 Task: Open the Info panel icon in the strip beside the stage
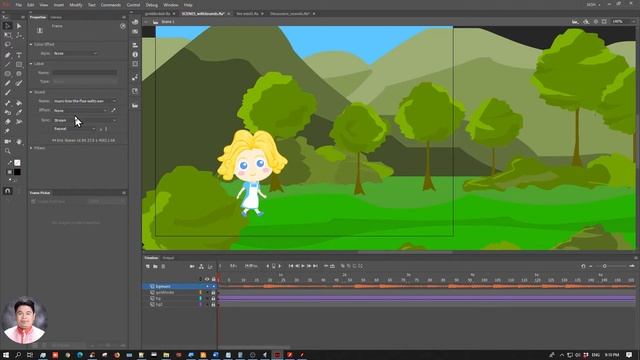[x=135, y=54]
